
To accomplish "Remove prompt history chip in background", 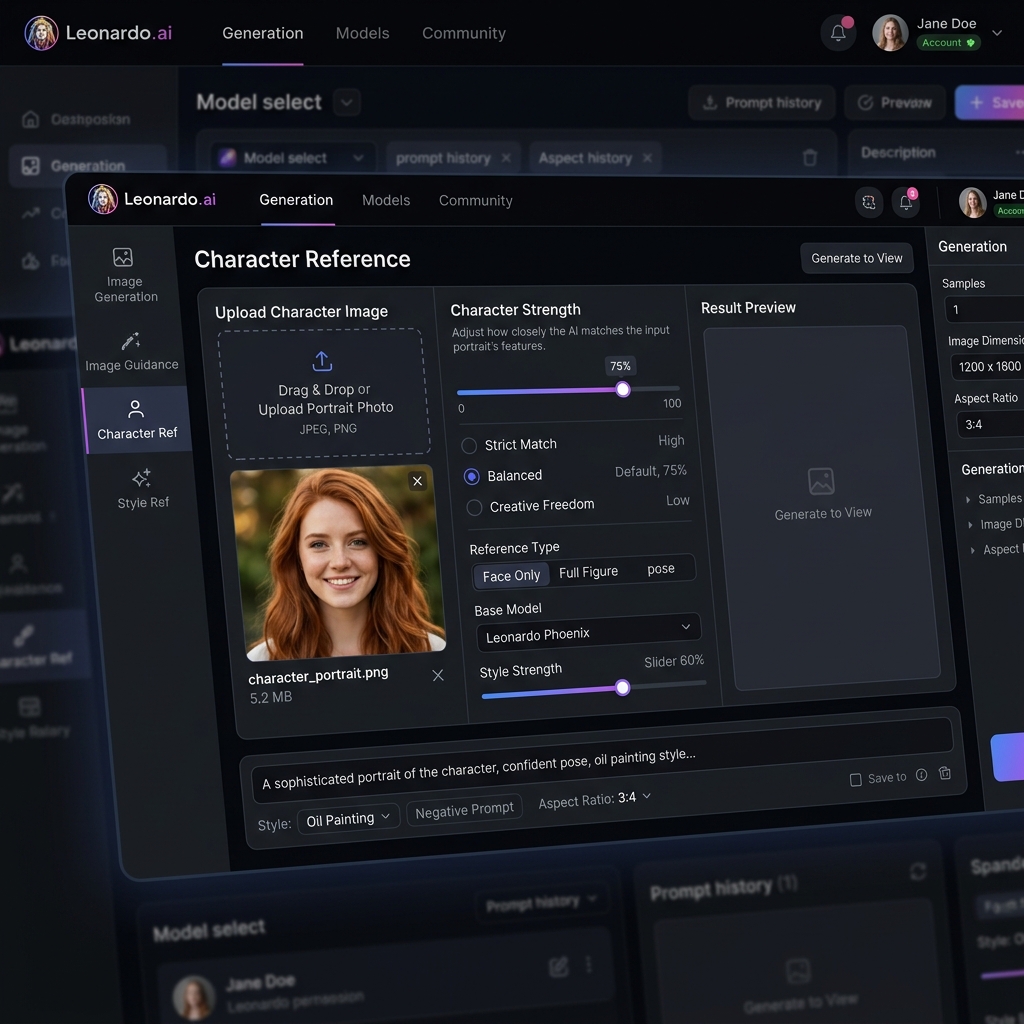I will point(506,158).
